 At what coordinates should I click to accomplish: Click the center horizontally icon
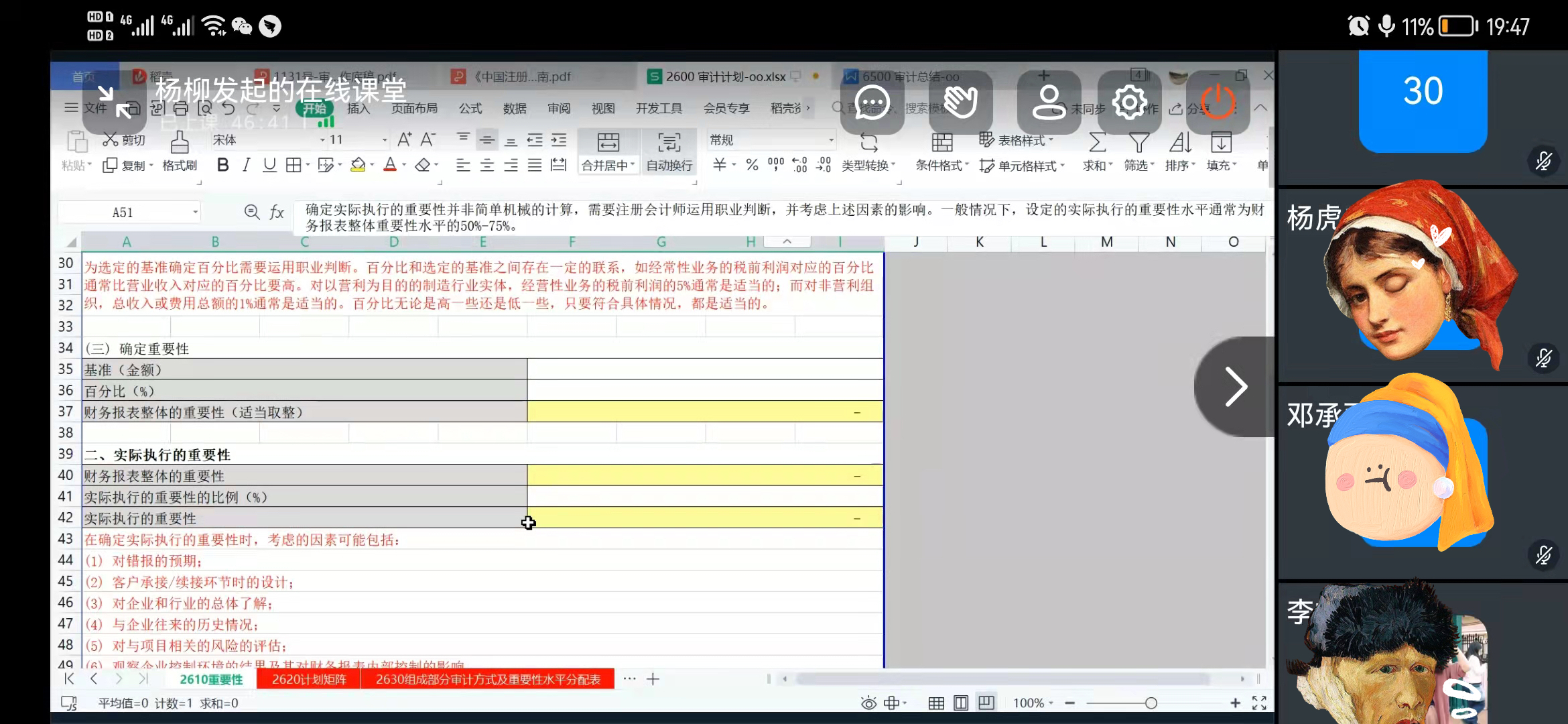click(487, 165)
